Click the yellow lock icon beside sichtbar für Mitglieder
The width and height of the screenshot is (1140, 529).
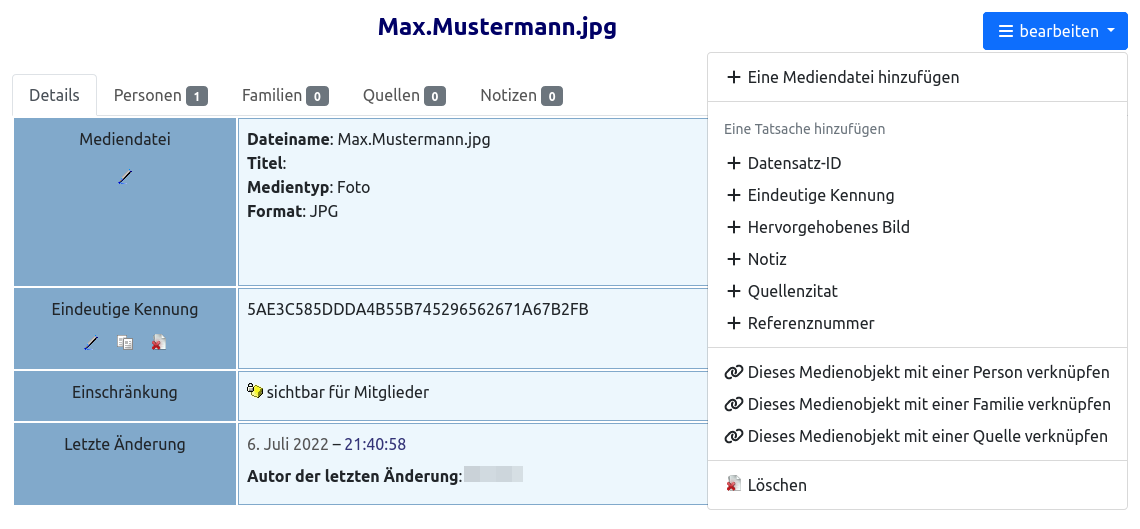pos(254,391)
